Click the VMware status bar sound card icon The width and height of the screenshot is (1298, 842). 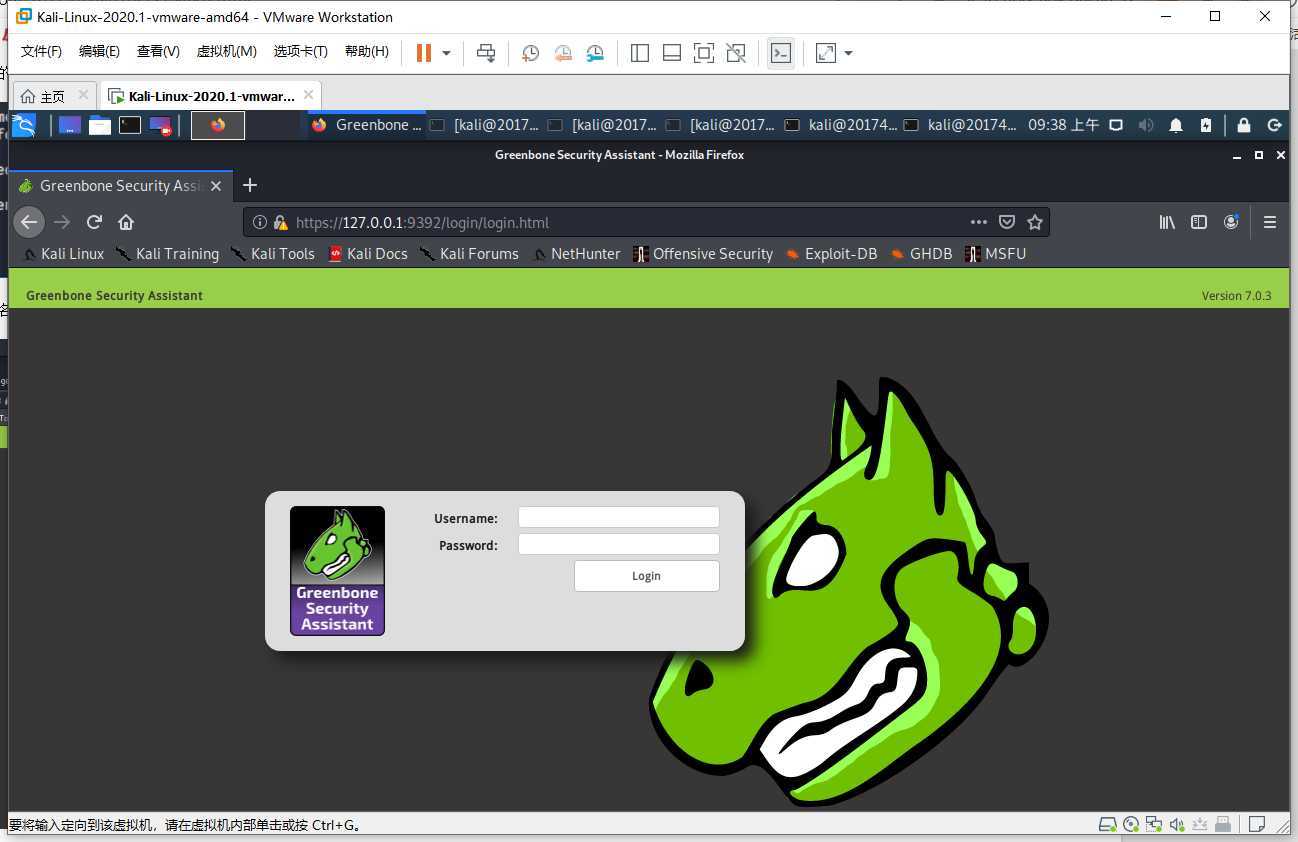[1176, 824]
